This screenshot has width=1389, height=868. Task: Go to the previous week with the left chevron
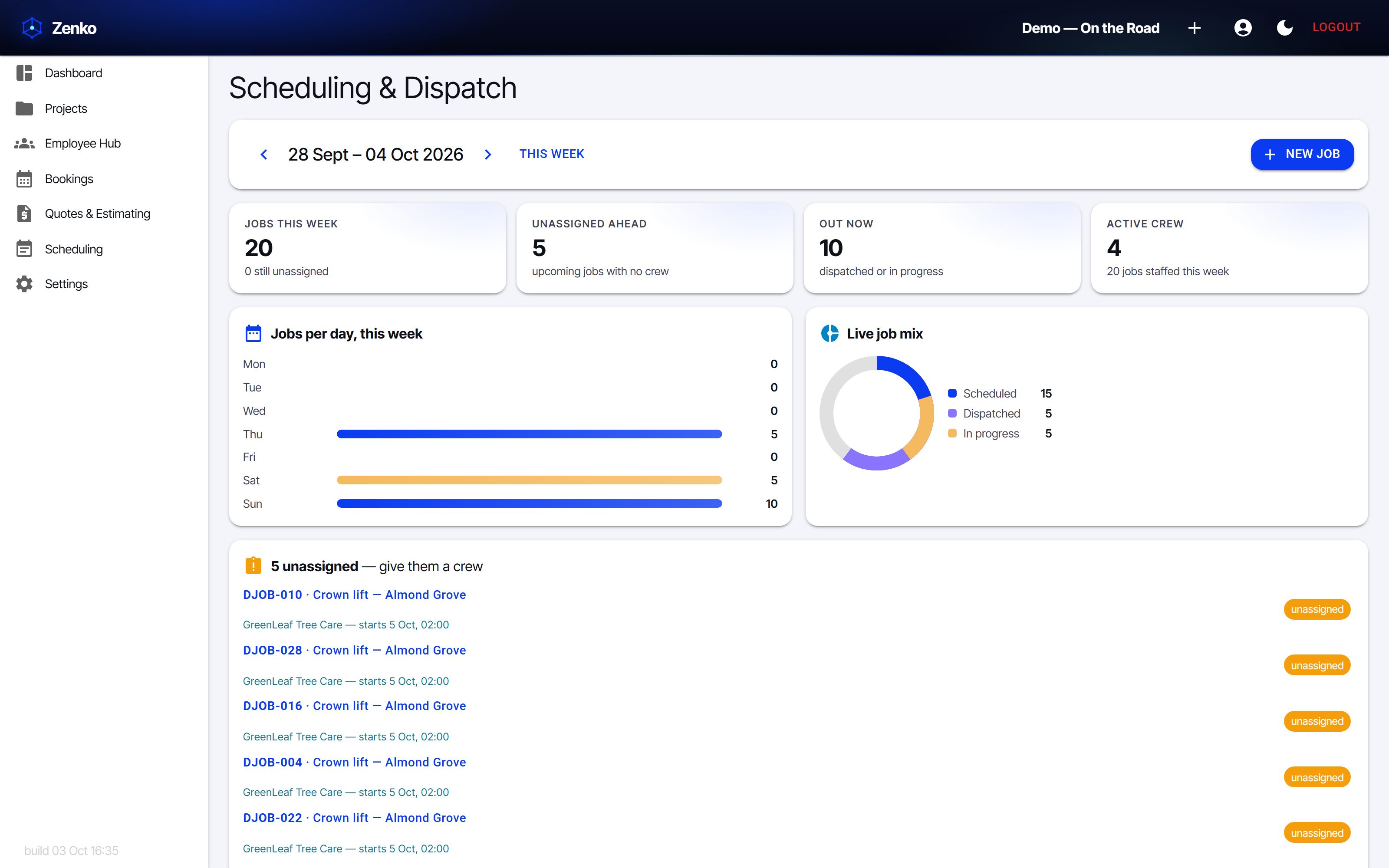[263, 155]
